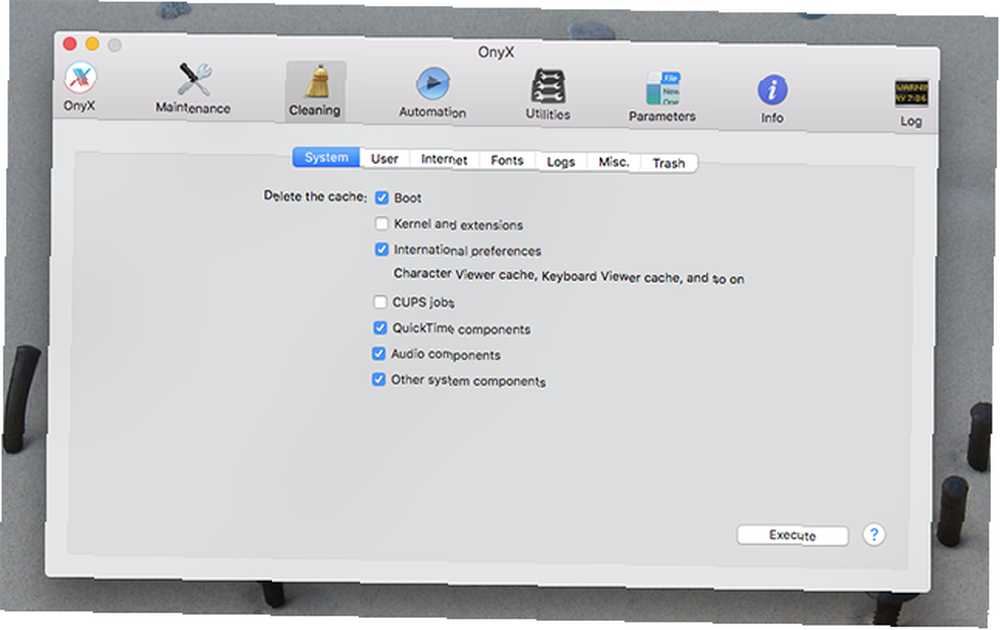The image size is (1000, 630).
Task: Click the 'Delete the cache:' label
Action: (315, 196)
